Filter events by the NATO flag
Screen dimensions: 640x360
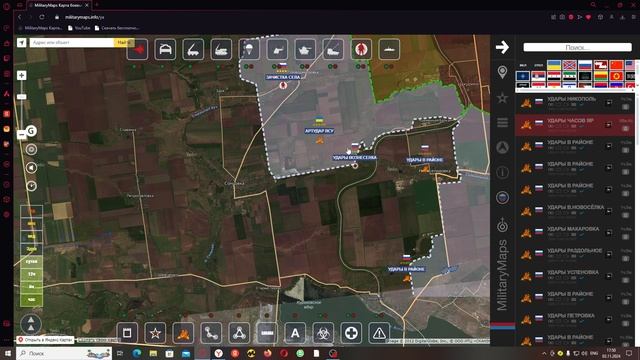(x=522, y=76)
